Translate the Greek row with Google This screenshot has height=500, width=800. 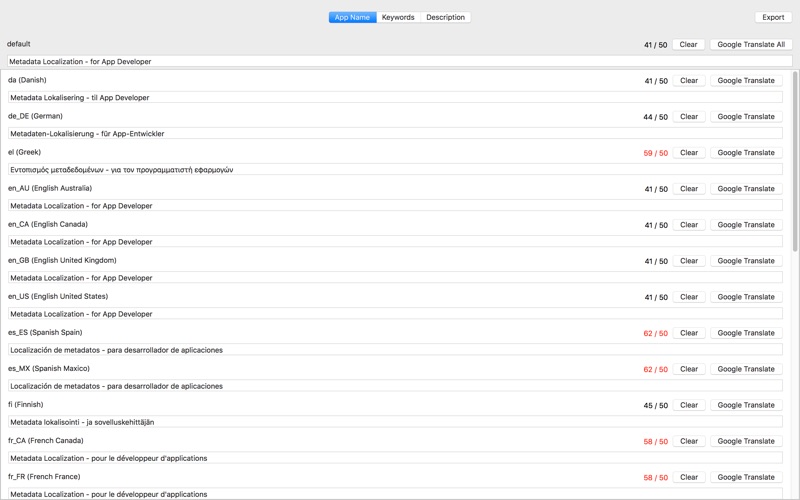click(746, 153)
